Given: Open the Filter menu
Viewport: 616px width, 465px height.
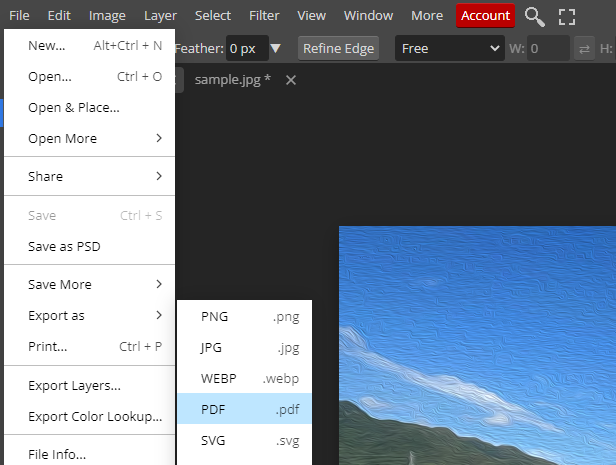Looking at the screenshot, I should click(x=264, y=16).
